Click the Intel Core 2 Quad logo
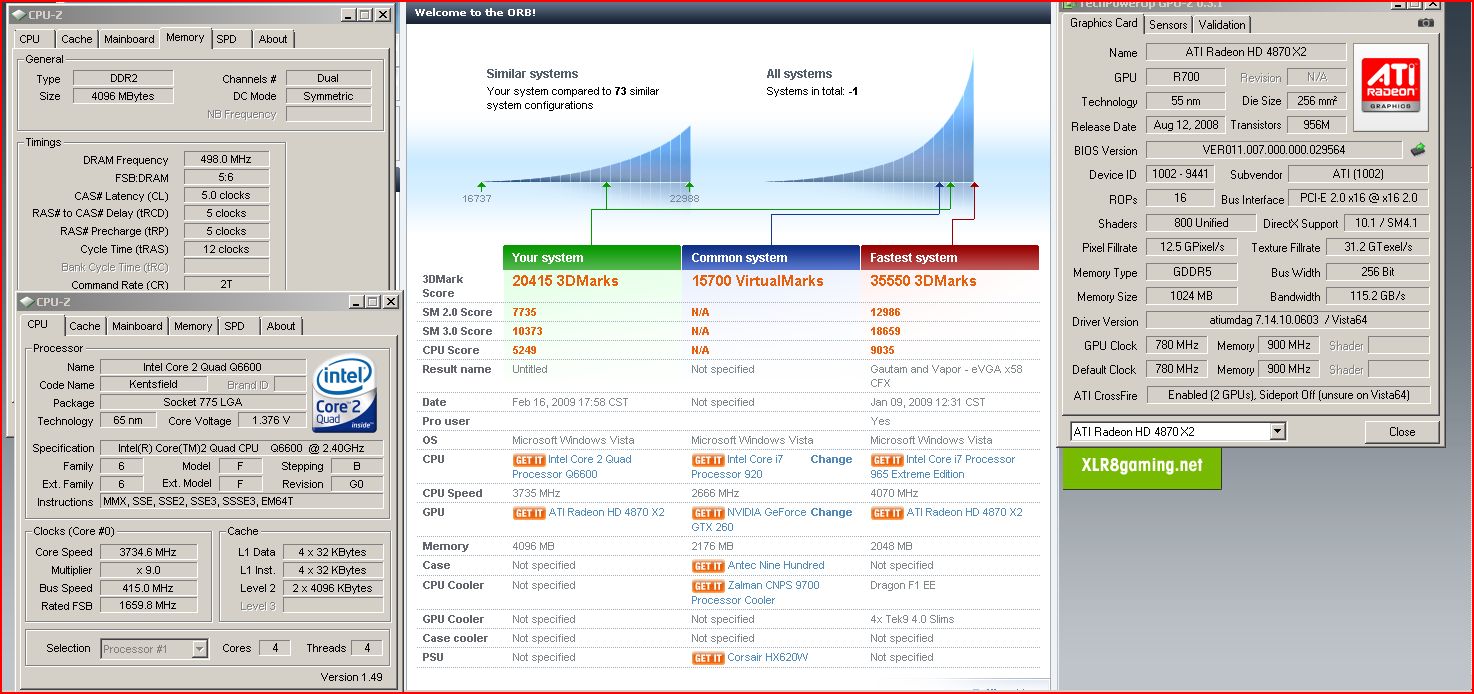The width and height of the screenshot is (1474, 694). 345,391
